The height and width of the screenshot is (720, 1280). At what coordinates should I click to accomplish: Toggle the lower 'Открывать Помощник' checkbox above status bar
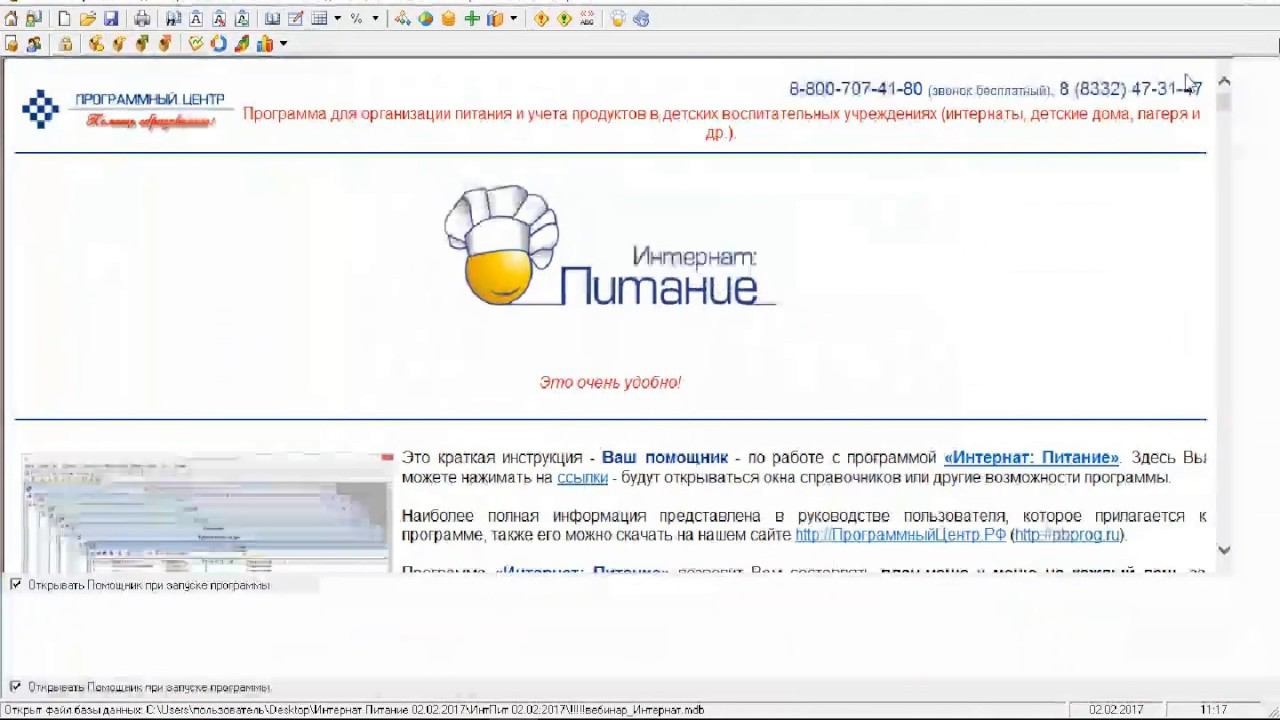tap(16, 687)
